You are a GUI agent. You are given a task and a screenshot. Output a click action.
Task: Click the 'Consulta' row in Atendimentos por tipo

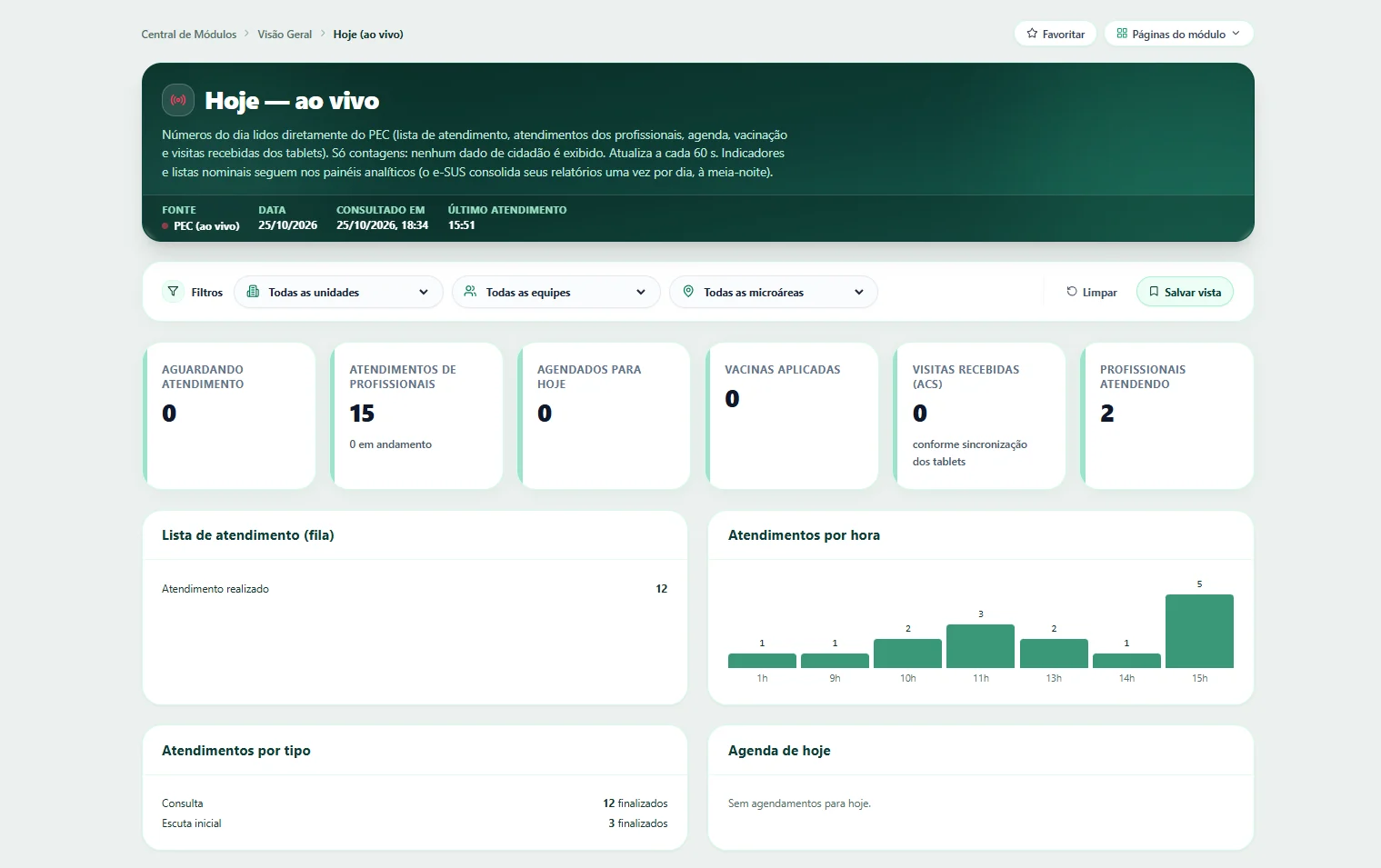click(415, 803)
